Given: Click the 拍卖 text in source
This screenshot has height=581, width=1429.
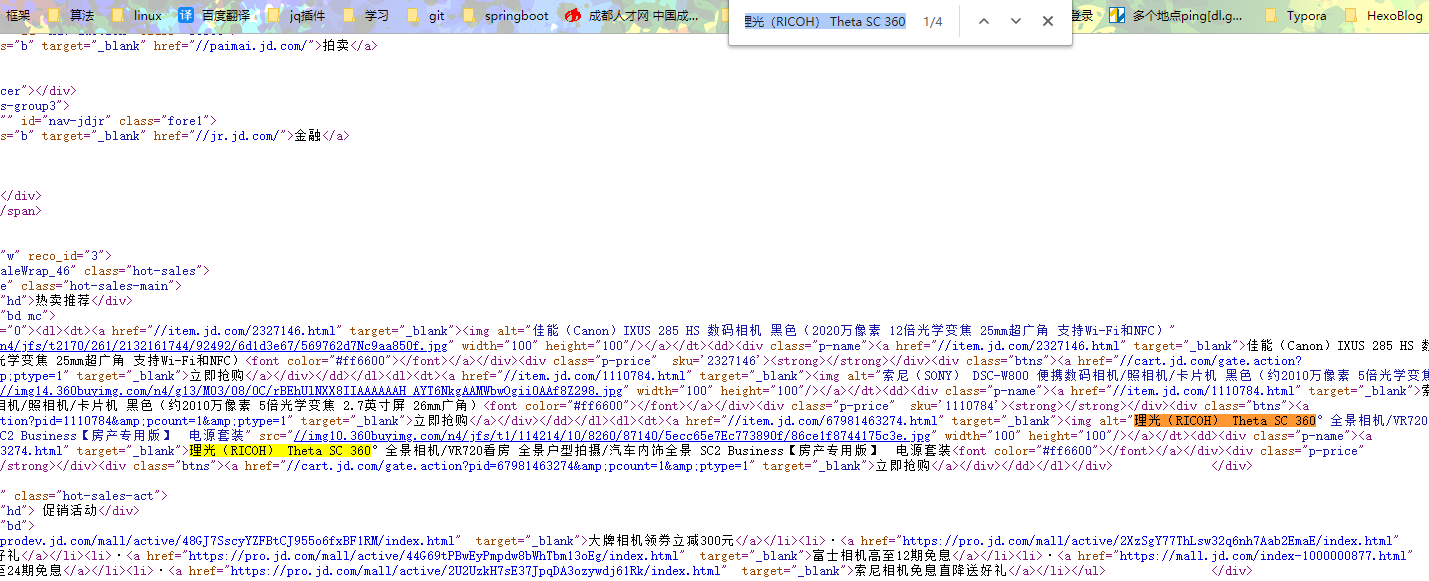Looking at the screenshot, I should 337,46.
